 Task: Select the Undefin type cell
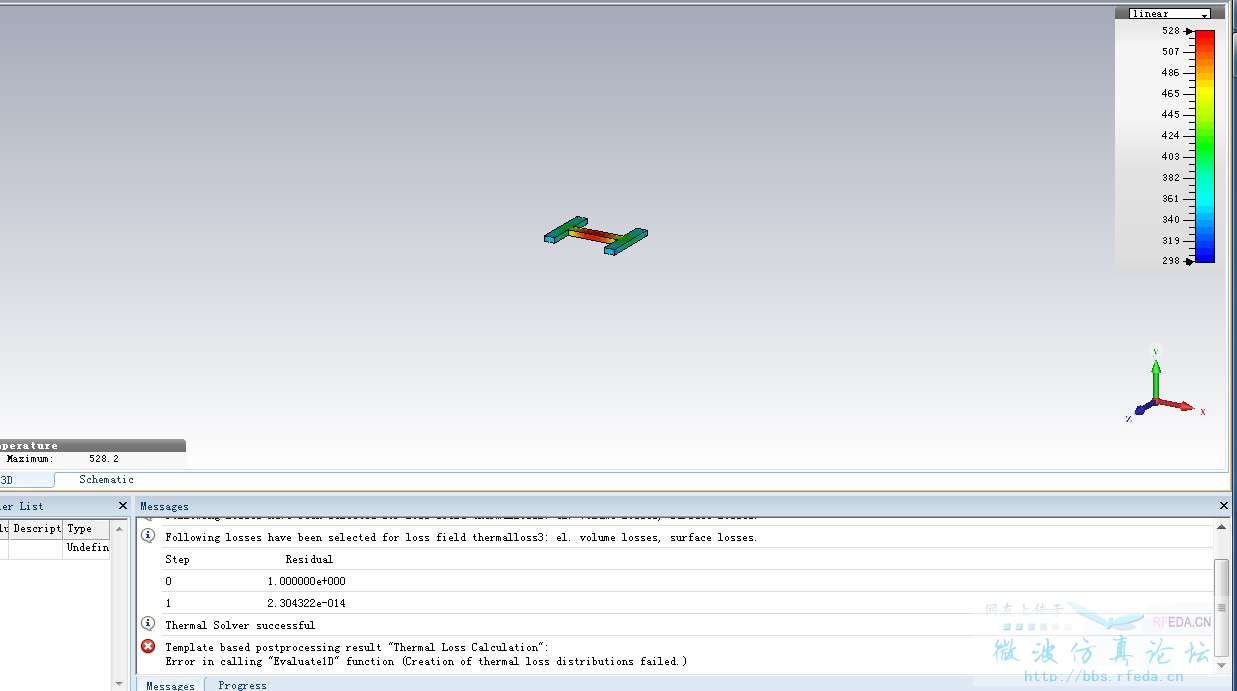point(87,548)
